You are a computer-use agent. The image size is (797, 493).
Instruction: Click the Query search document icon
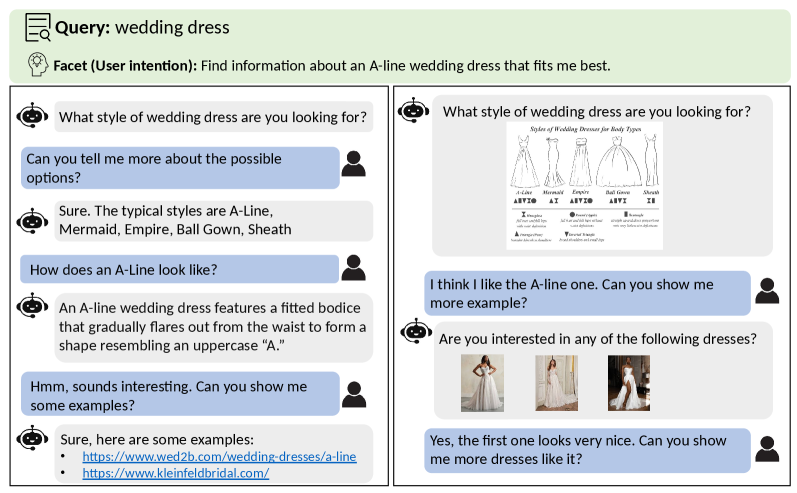(x=38, y=27)
